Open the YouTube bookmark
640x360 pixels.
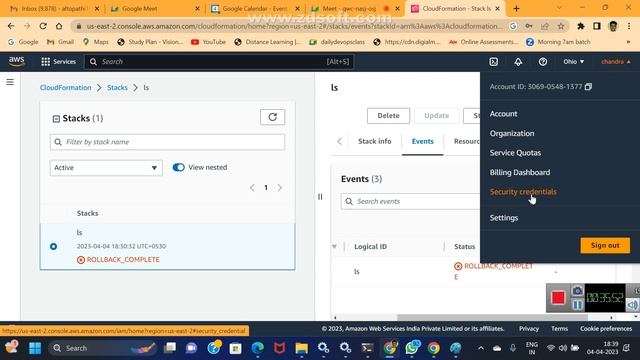[x=208, y=42]
